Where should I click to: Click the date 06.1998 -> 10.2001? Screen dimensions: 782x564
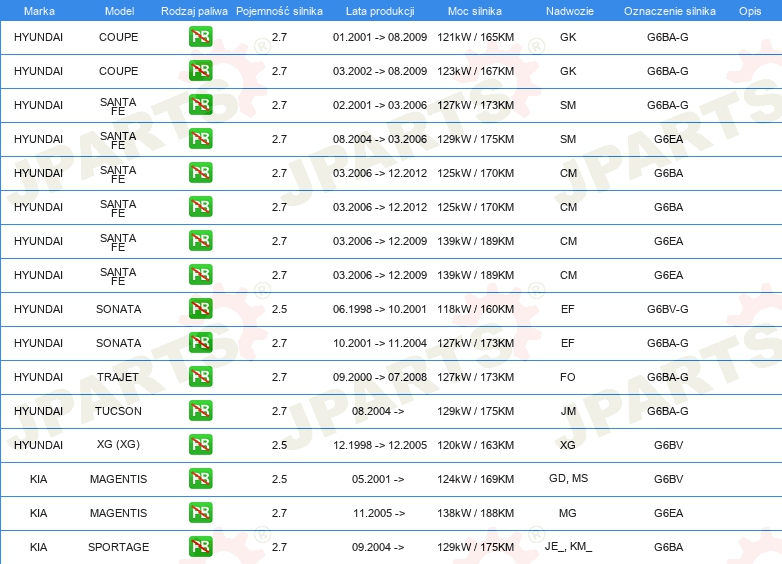(x=380, y=309)
